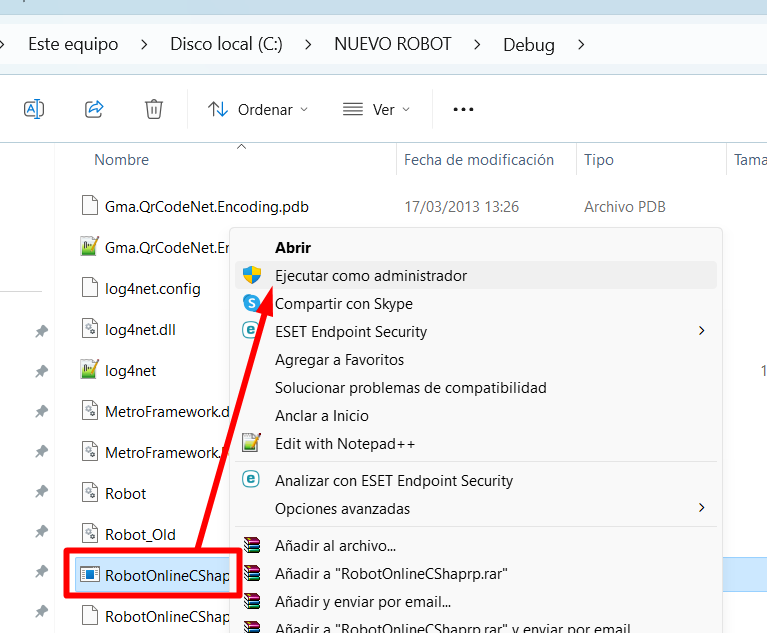Open the Ver dropdown
The height and width of the screenshot is (633, 767).
coord(376,110)
